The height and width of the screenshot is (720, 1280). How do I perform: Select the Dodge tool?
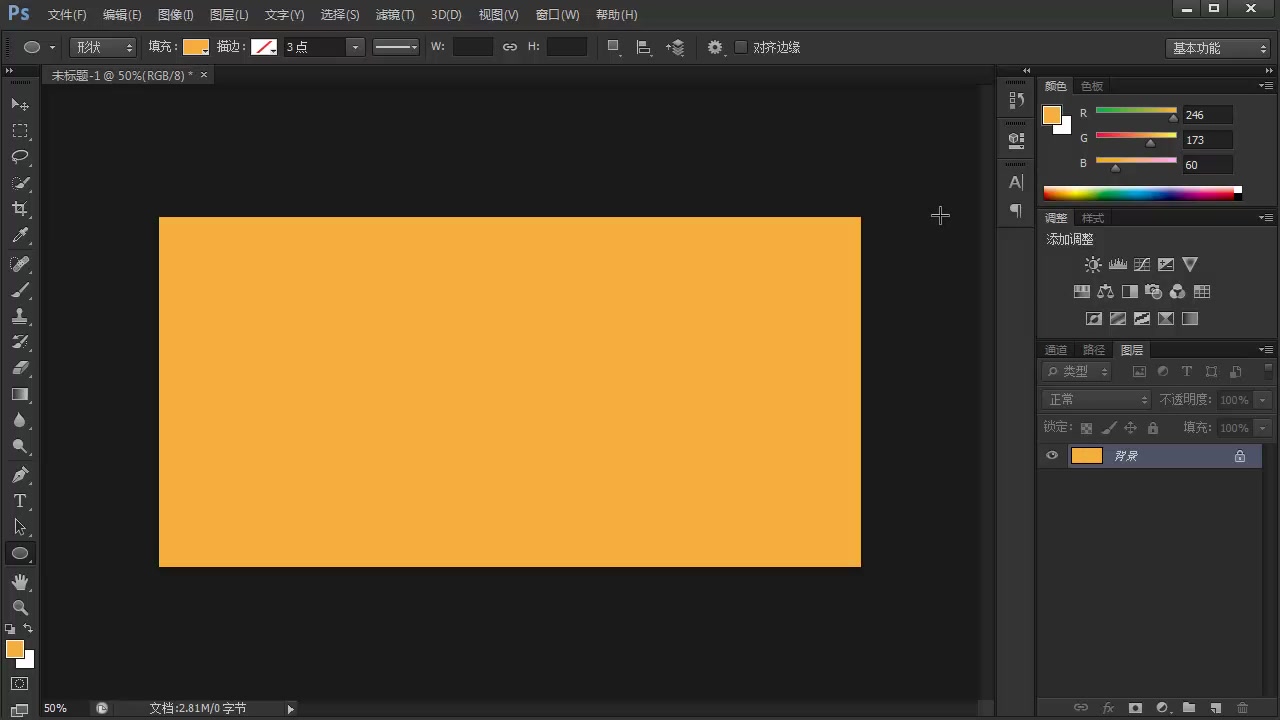pos(20,446)
